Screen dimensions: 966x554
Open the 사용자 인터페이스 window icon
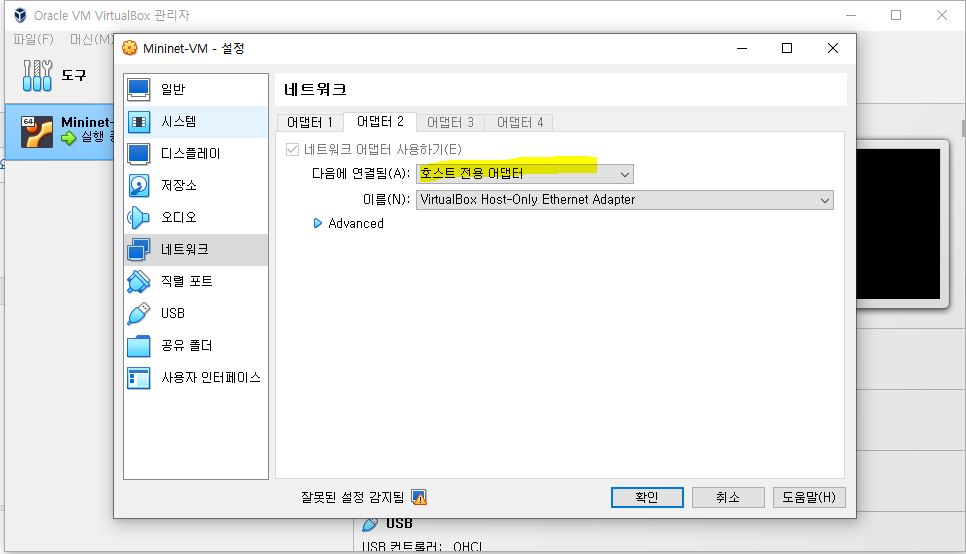click(139, 378)
